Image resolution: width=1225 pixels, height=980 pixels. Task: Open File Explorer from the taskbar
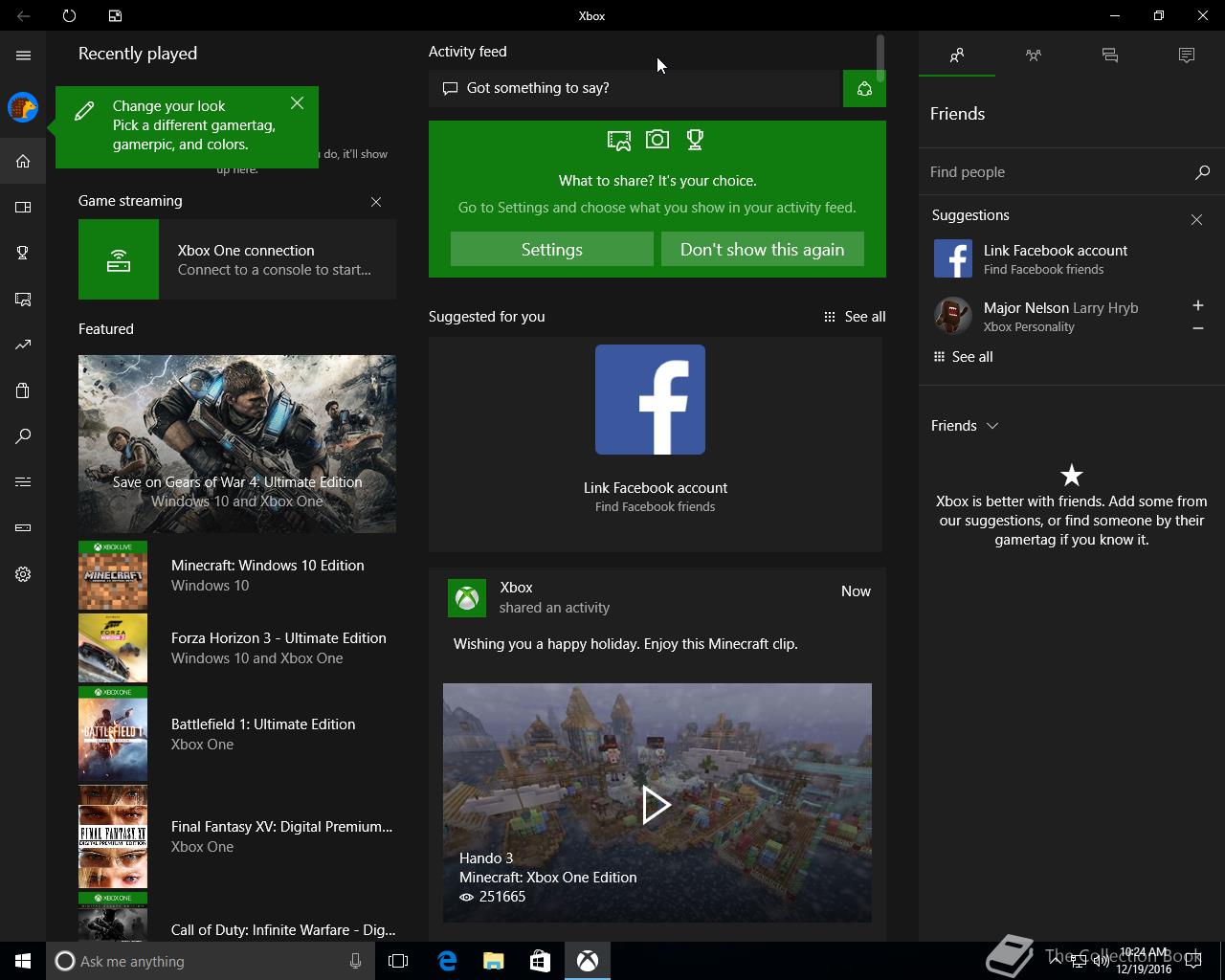pos(493,961)
